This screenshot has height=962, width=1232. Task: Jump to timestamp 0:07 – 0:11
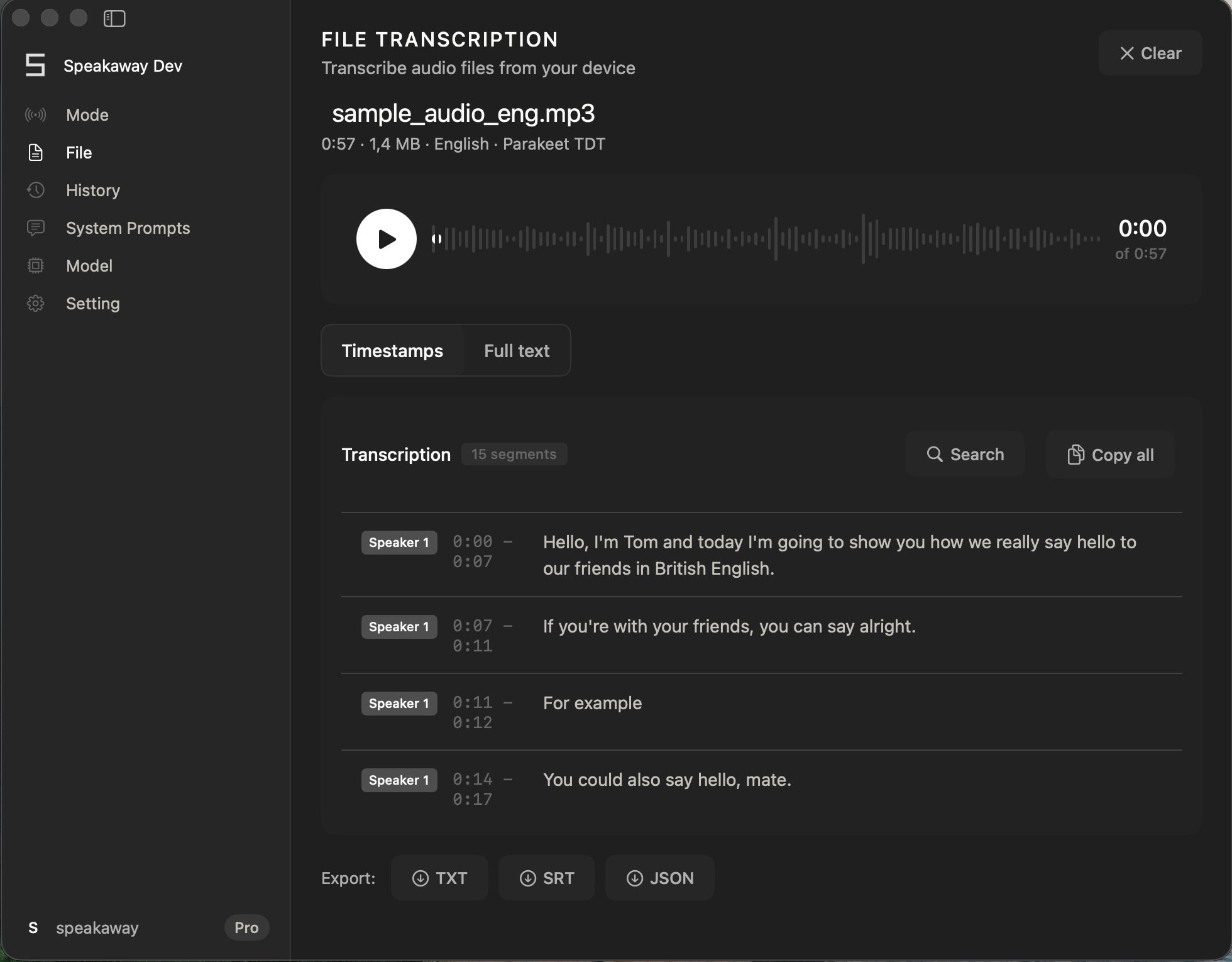[x=483, y=636]
